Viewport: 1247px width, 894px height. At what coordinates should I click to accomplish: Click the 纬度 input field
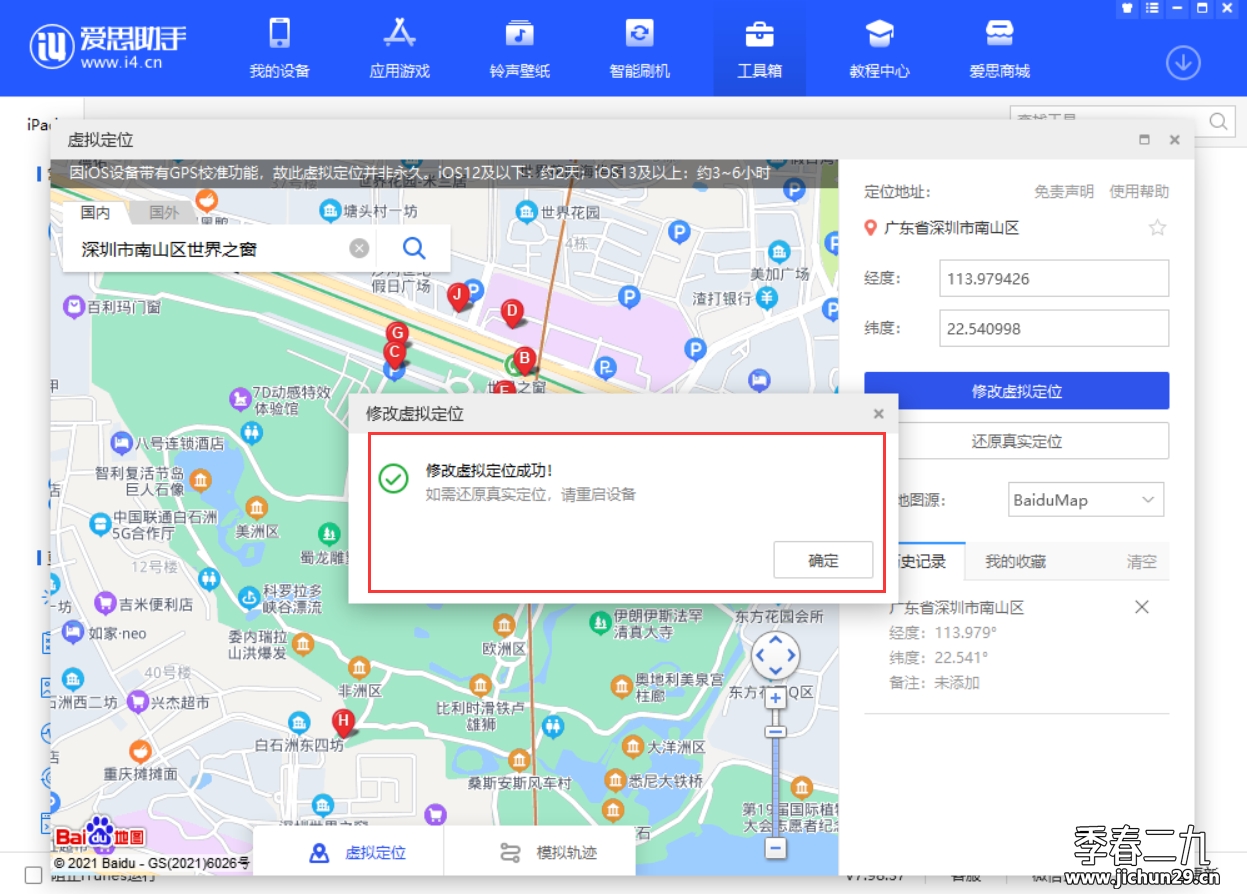tap(1054, 328)
